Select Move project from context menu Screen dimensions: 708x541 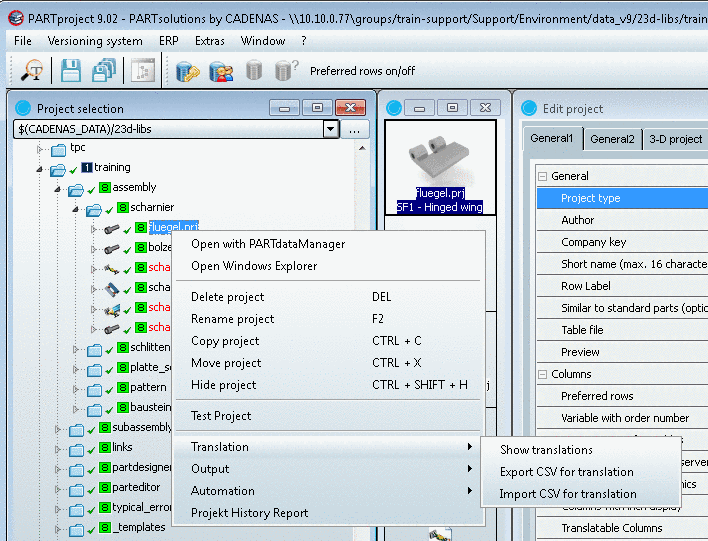pos(329,363)
